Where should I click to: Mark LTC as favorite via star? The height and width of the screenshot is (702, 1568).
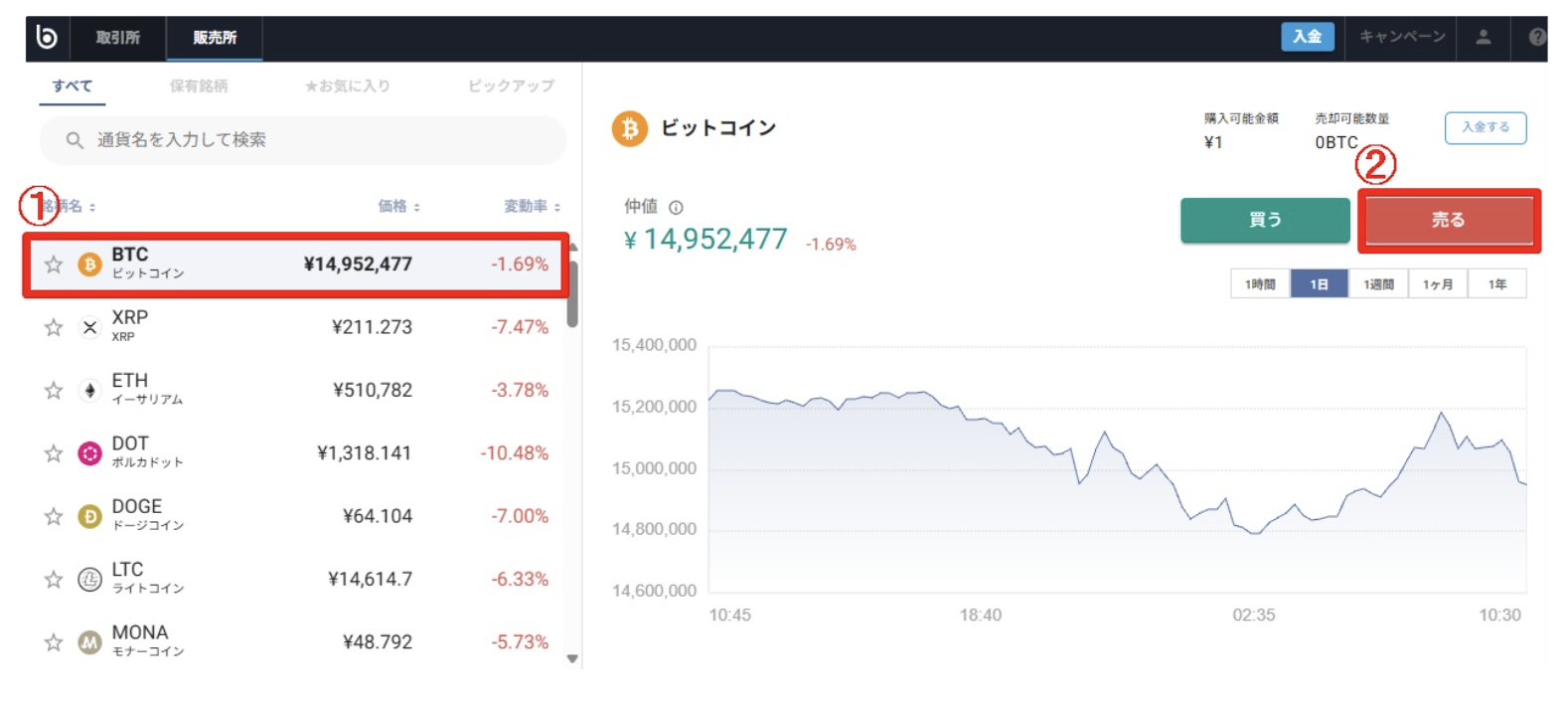[x=55, y=578]
